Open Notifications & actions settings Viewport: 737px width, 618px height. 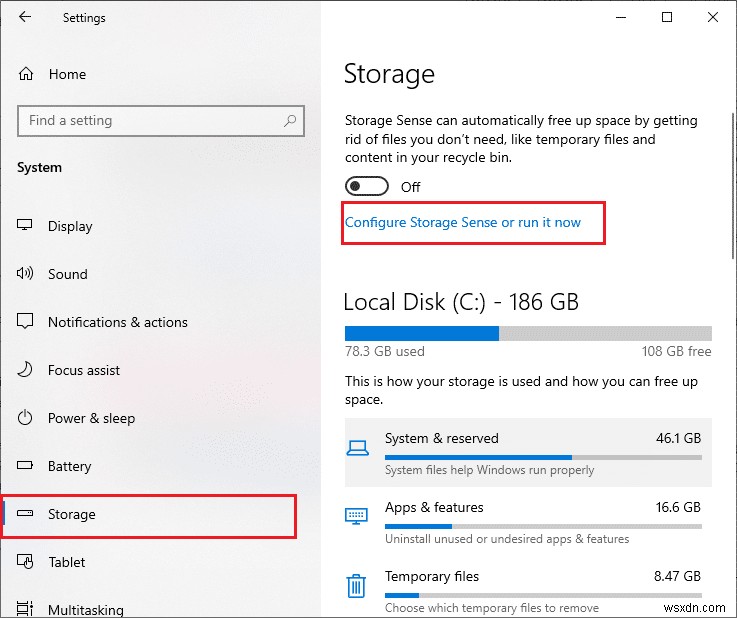(x=117, y=322)
